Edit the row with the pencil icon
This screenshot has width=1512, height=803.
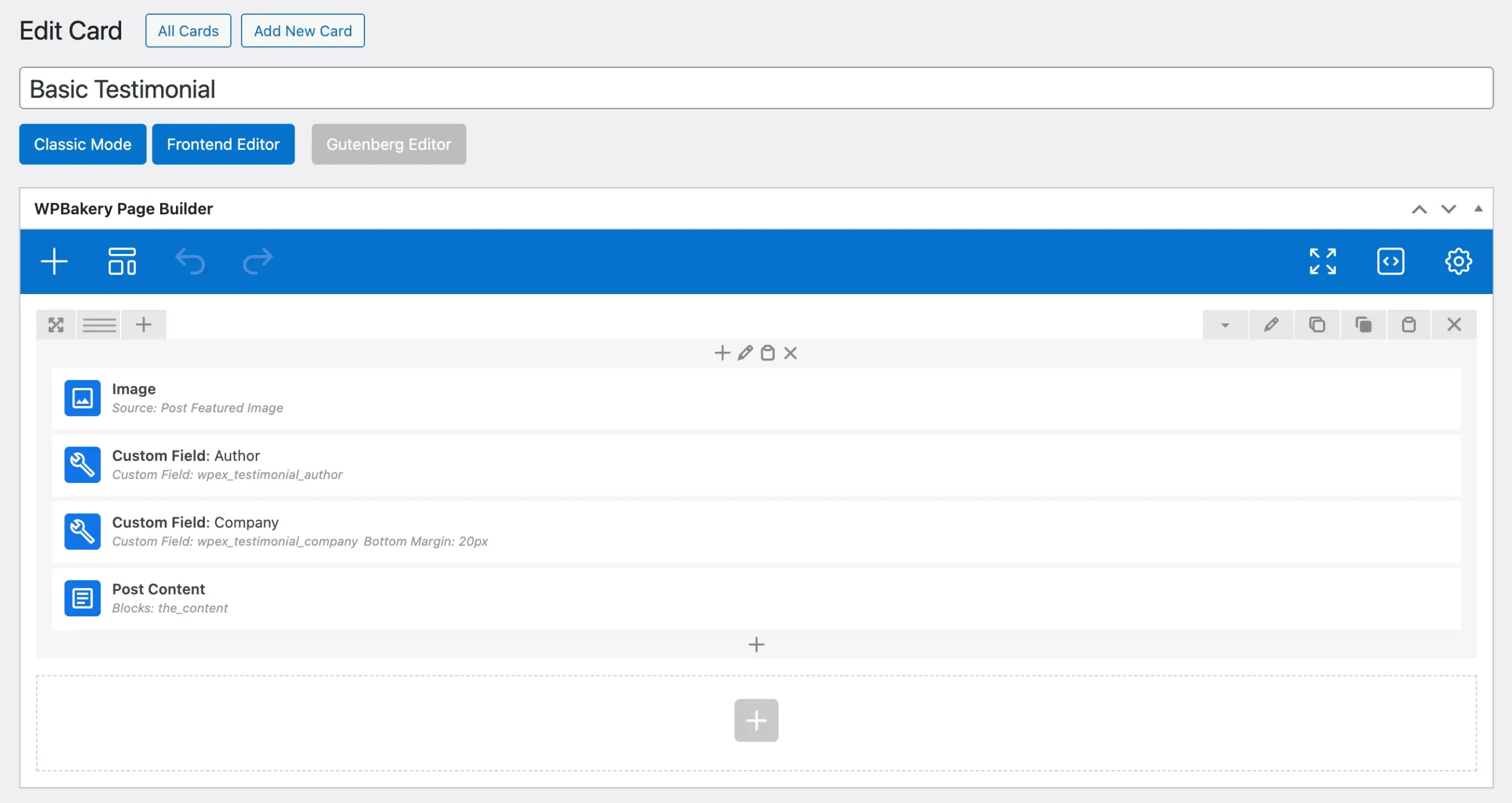click(x=1271, y=324)
